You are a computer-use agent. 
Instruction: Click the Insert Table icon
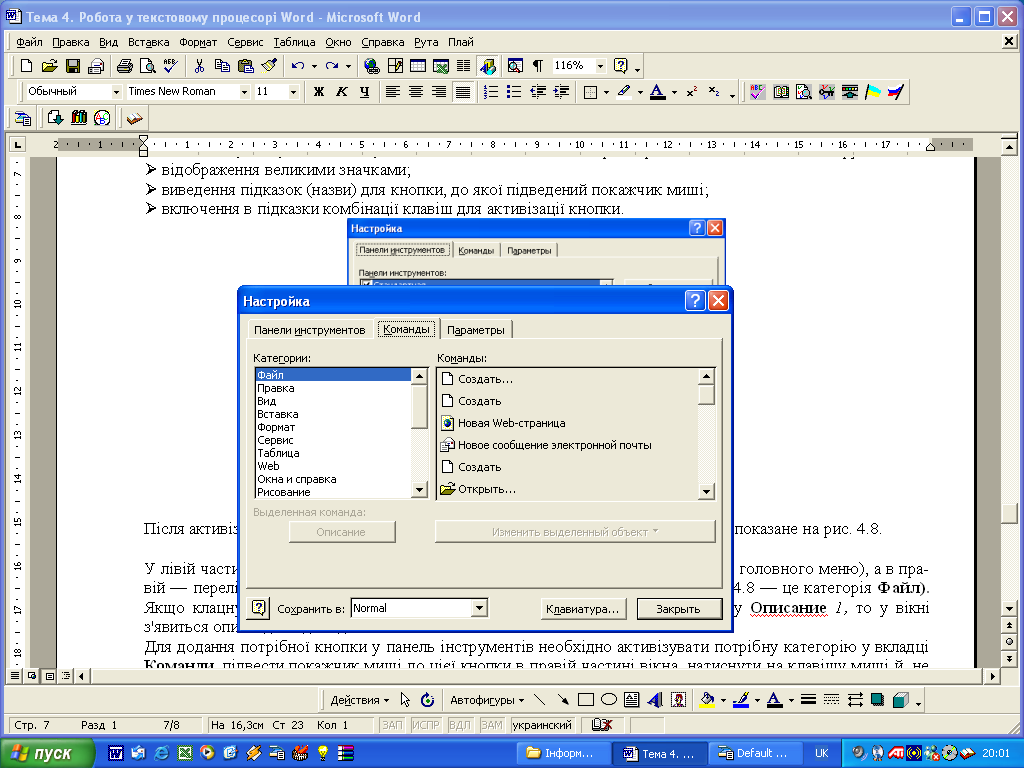(418, 65)
